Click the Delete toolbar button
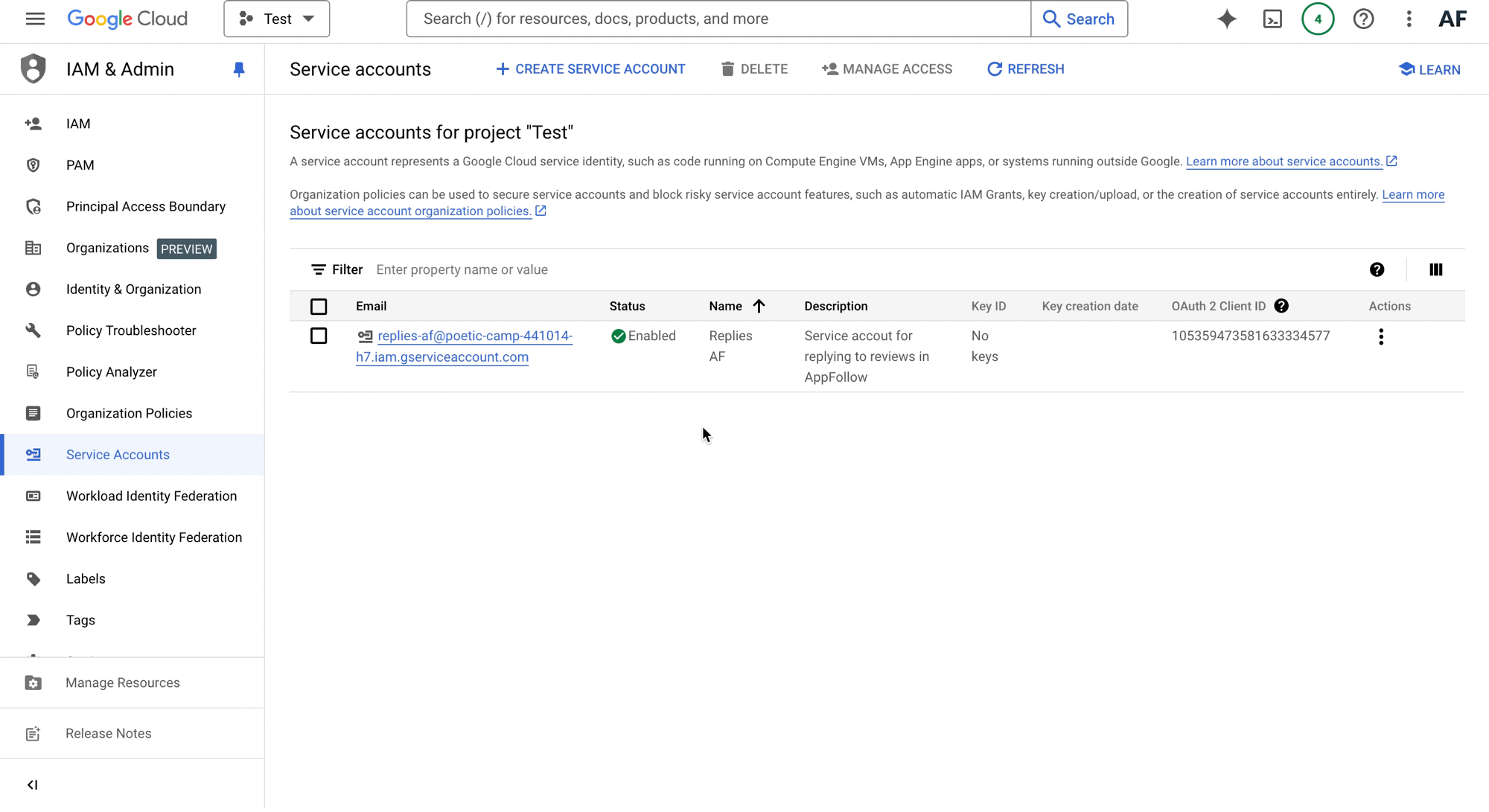Image resolution: width=1489 pixels, height=812 pixels. (x=754, y=69)
